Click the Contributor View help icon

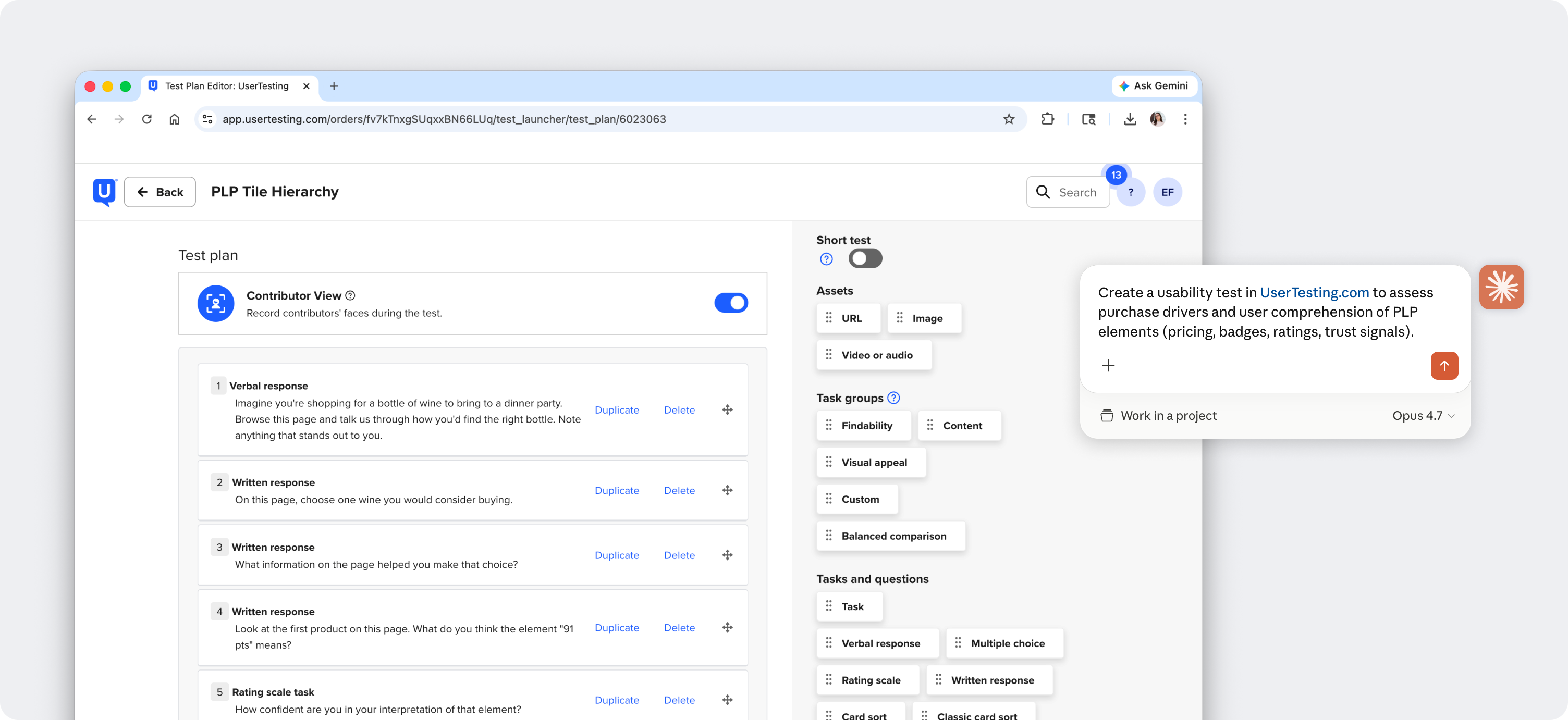(x=350, y=295)
